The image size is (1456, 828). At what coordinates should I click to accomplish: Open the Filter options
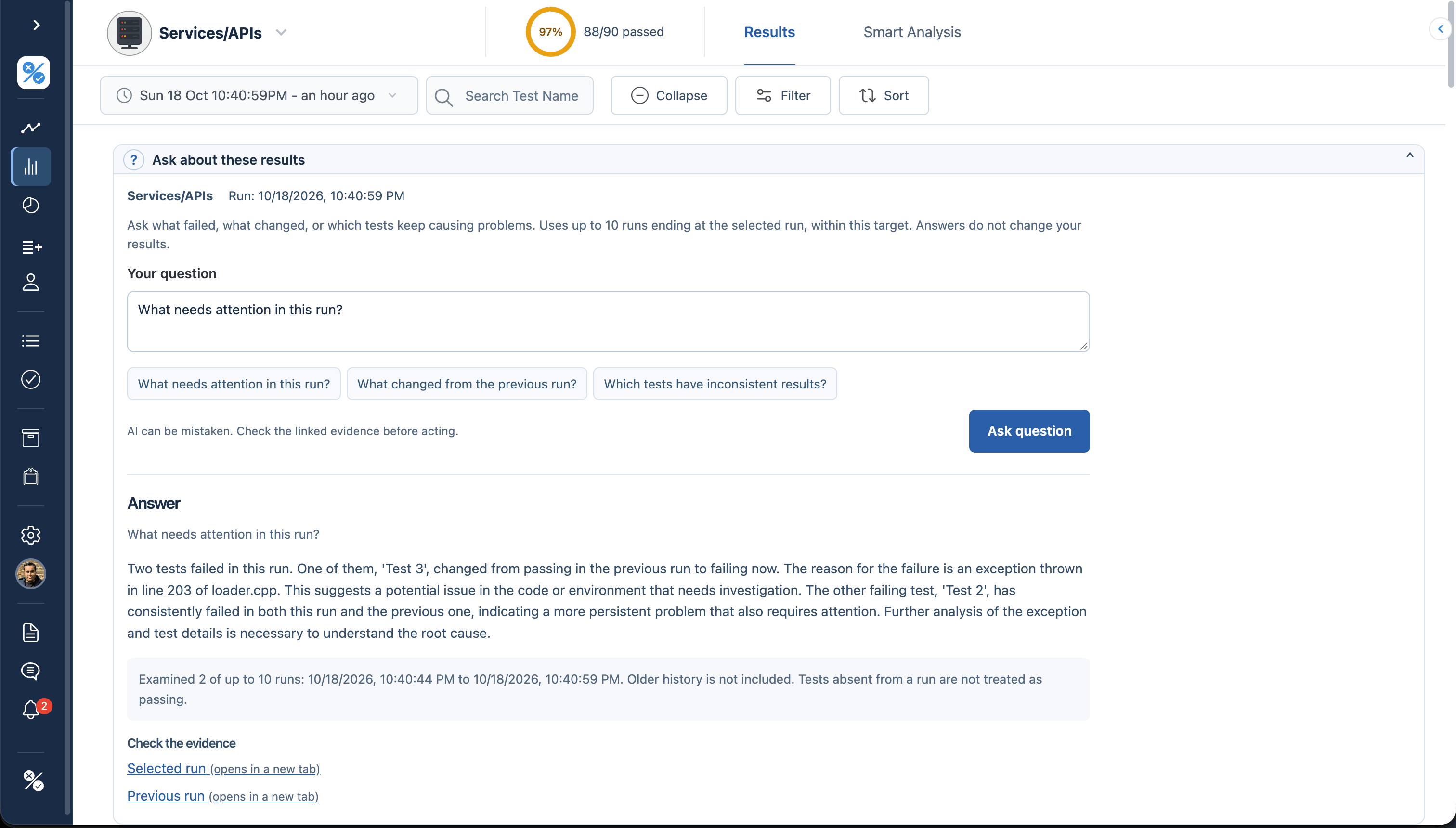pos(782,95)
